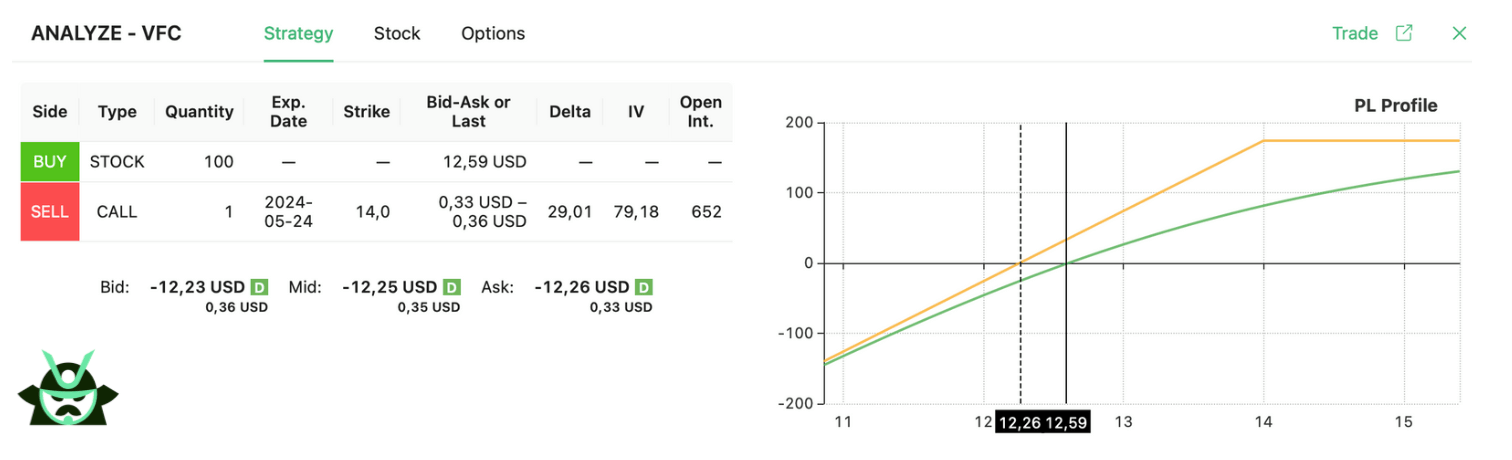This screenshot has width=1512, height=460.
Task: Toggle the red SELL side button
Action: tap(50, 212)
